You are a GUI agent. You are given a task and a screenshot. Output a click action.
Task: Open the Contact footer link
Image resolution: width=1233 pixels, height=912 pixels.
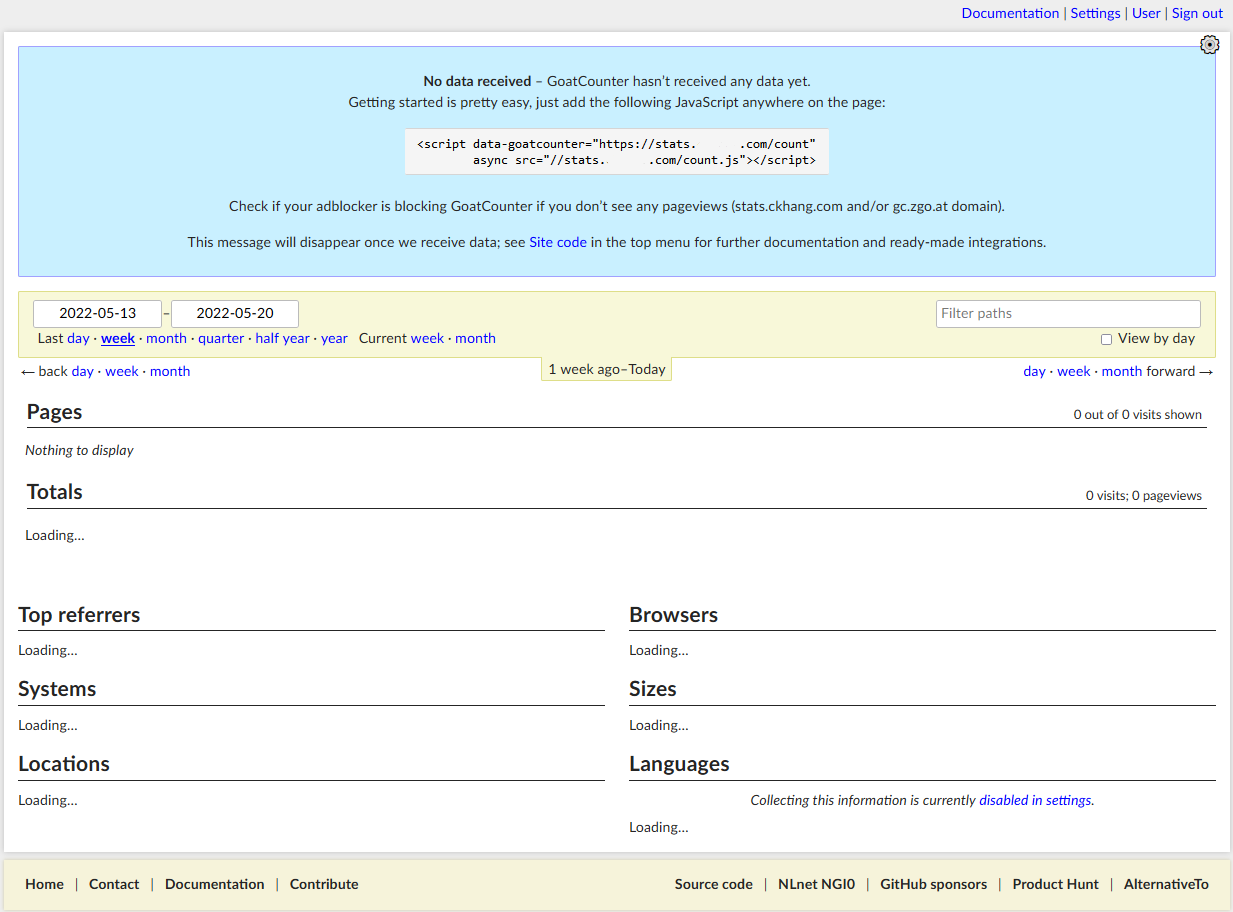point(114,884)
